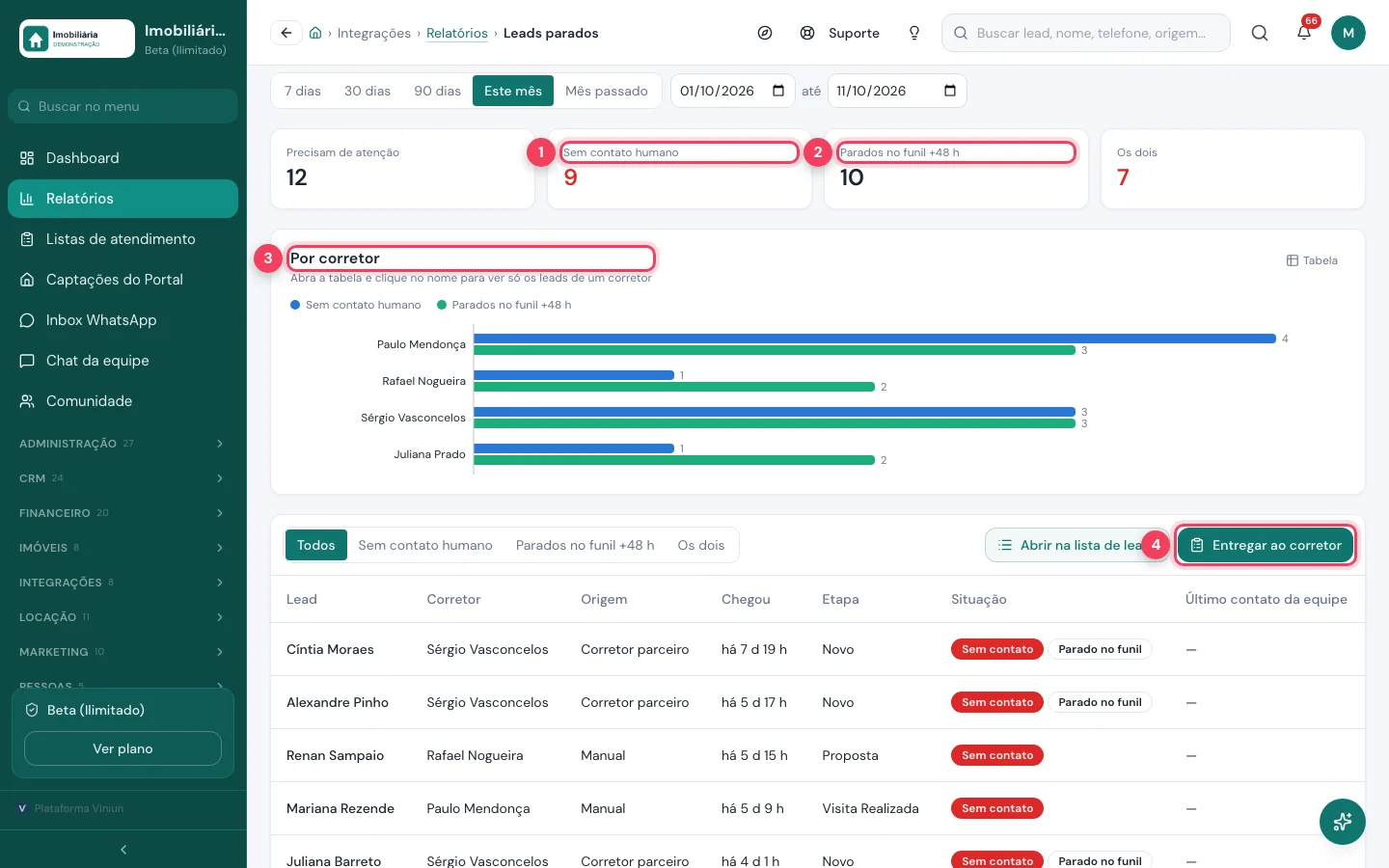Viewport: 1389px width, 868px height.
Task: Go back with the arrow button
Action: [x=286, y=33]
